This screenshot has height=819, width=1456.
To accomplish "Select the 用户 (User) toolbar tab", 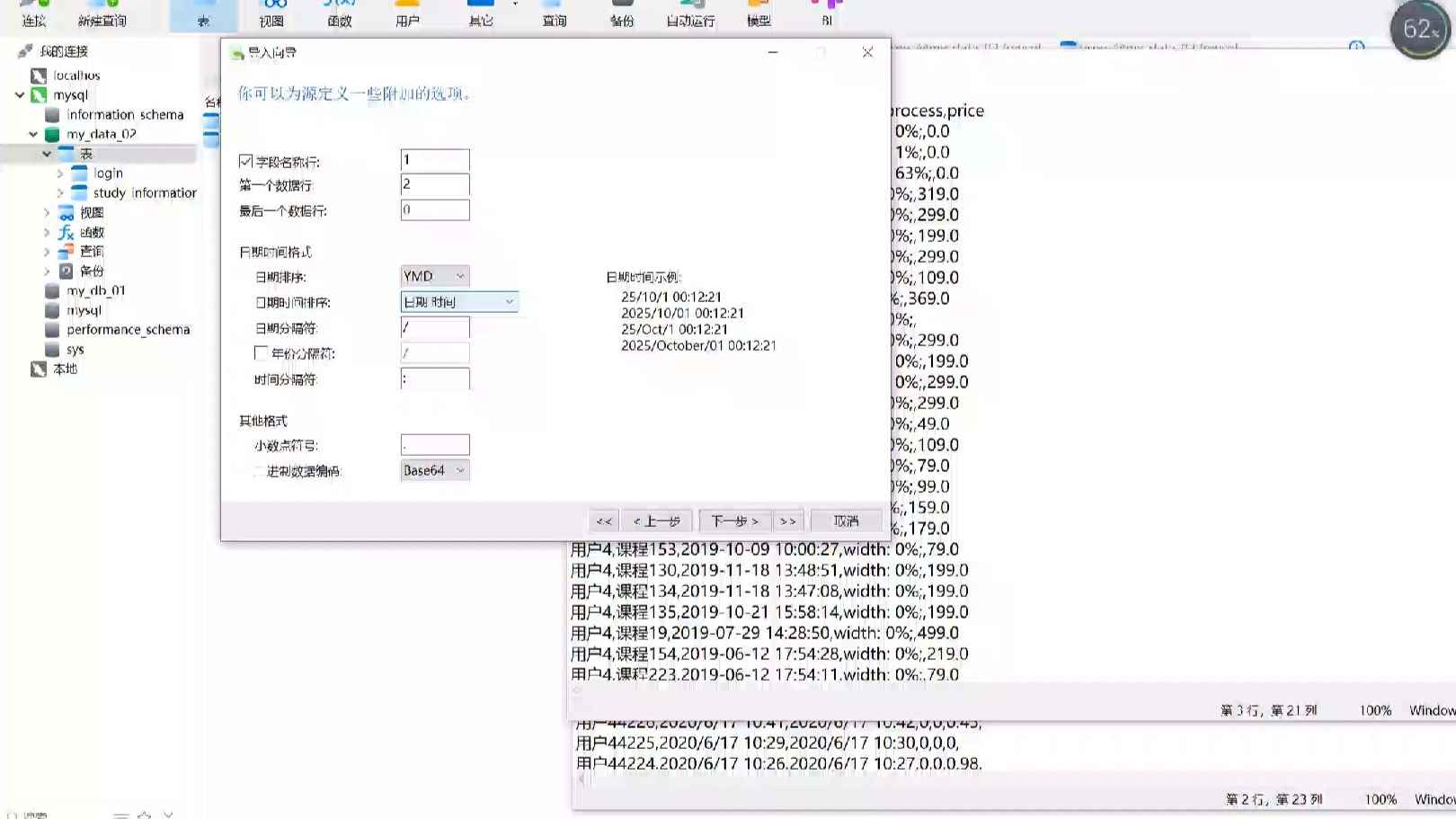I will pyautogui.click(x=407, y=13).
